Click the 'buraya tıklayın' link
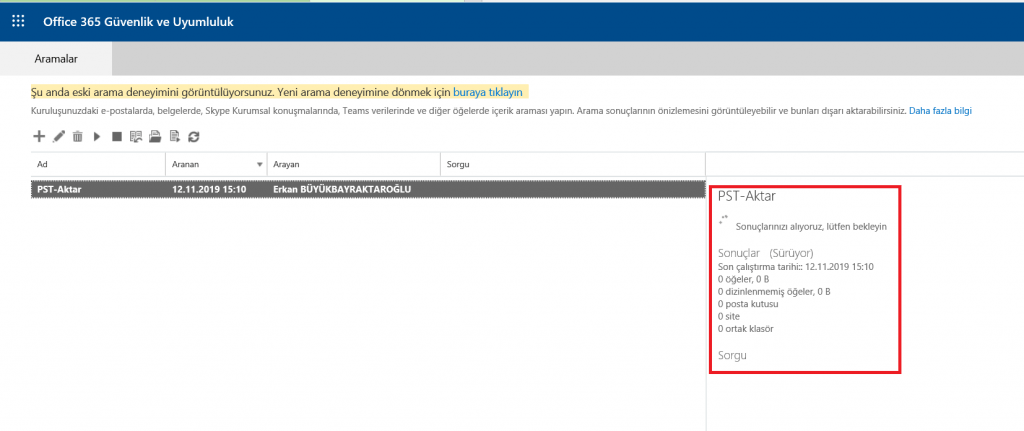 pyautogui.click(x=489, y=91)
